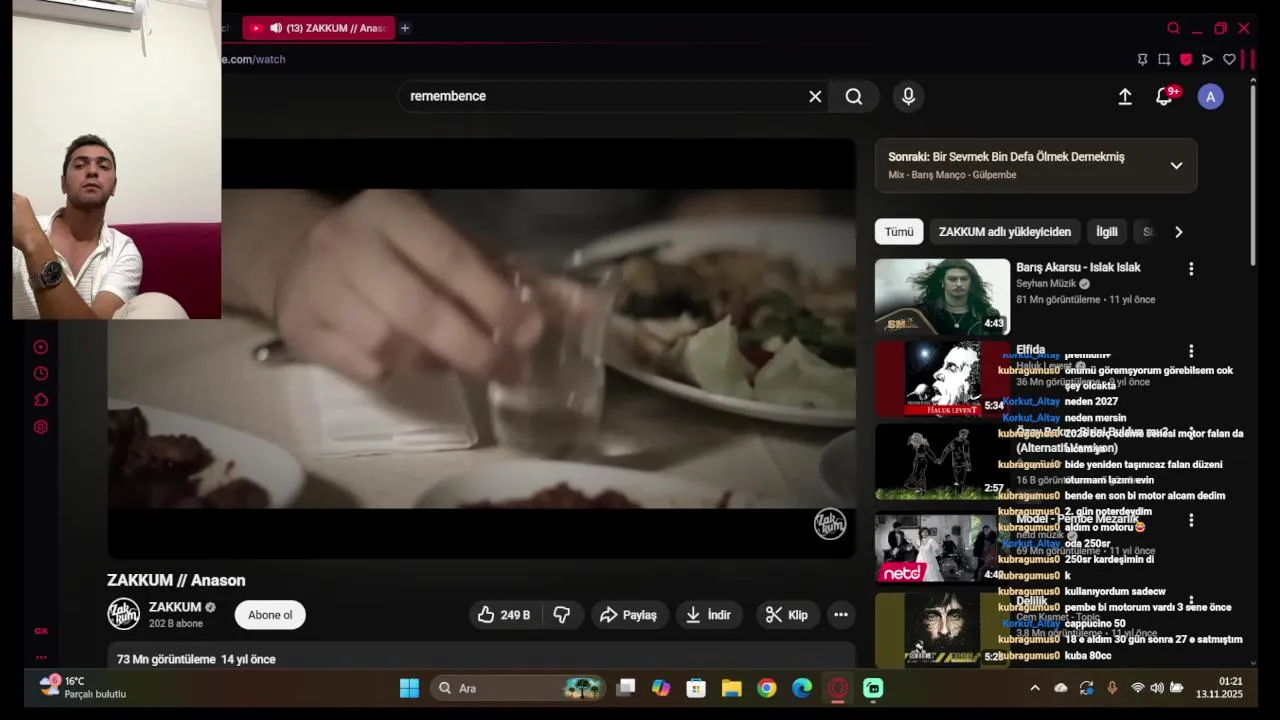Open Microsoft Edge from the taskbar

[802, 688]
